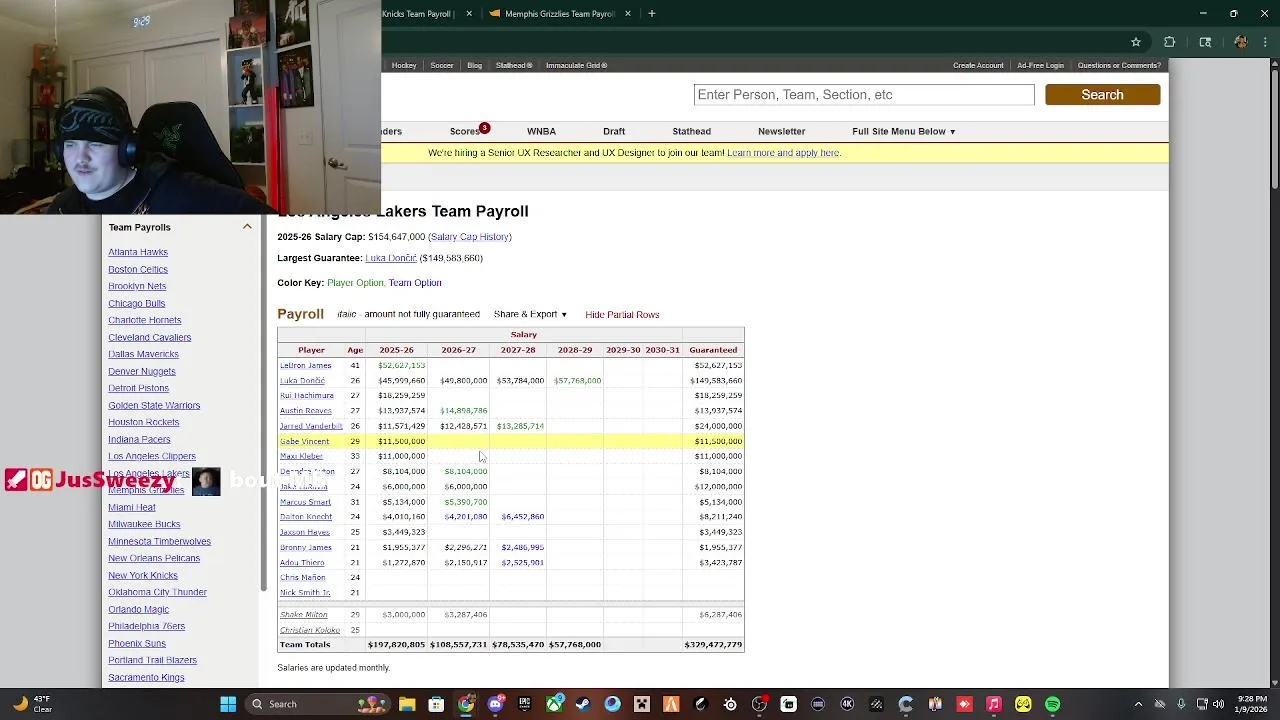Open Golden State Warriors payroll in sidebar

(154, 405)
